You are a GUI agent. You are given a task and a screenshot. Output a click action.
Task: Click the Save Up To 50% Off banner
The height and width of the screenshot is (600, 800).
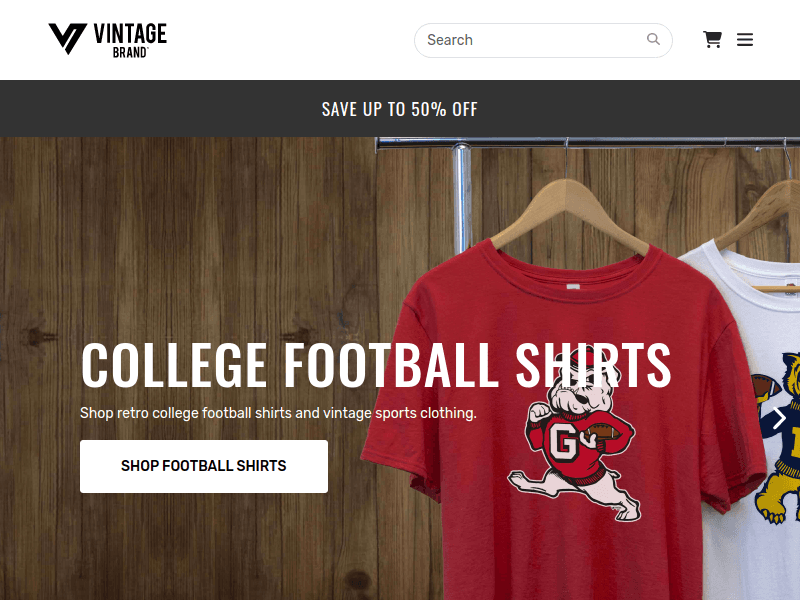coord(400,109)
